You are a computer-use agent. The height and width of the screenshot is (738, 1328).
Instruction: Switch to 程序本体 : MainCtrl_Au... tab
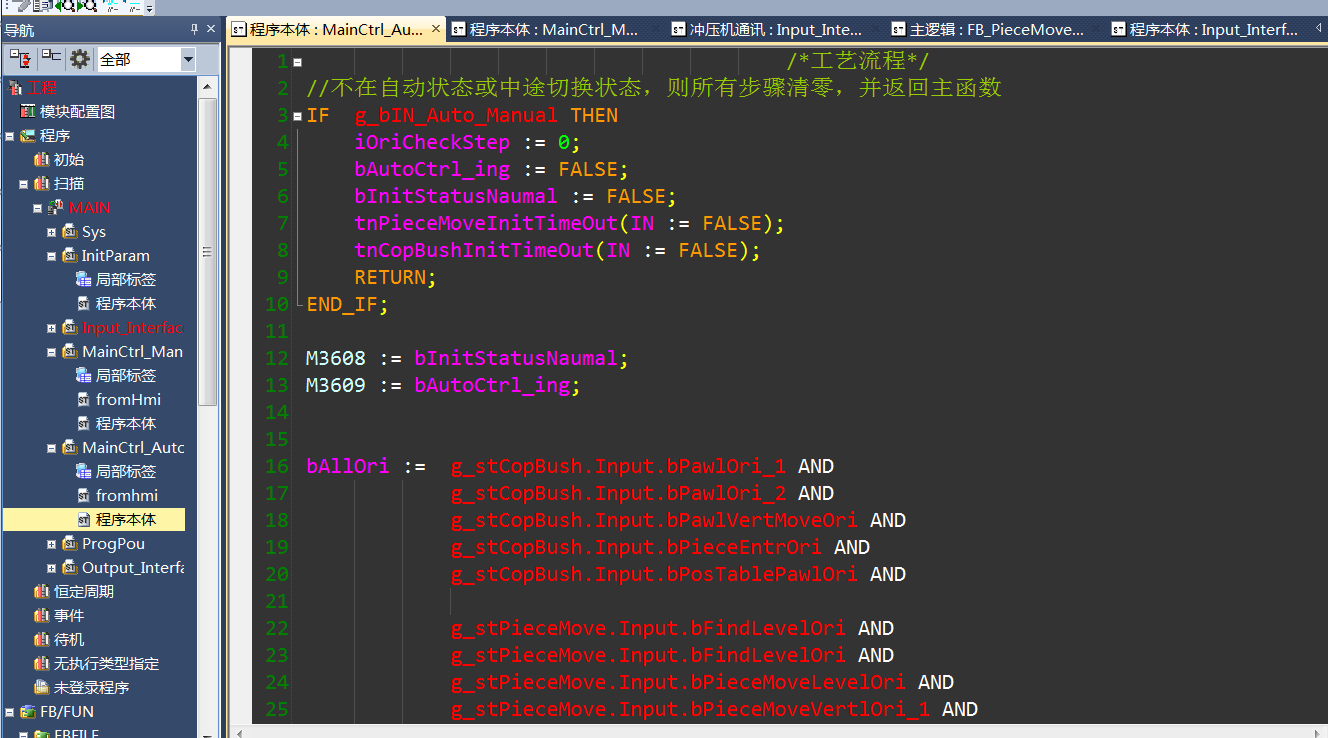pyautogui.click(x=337, y=30)
